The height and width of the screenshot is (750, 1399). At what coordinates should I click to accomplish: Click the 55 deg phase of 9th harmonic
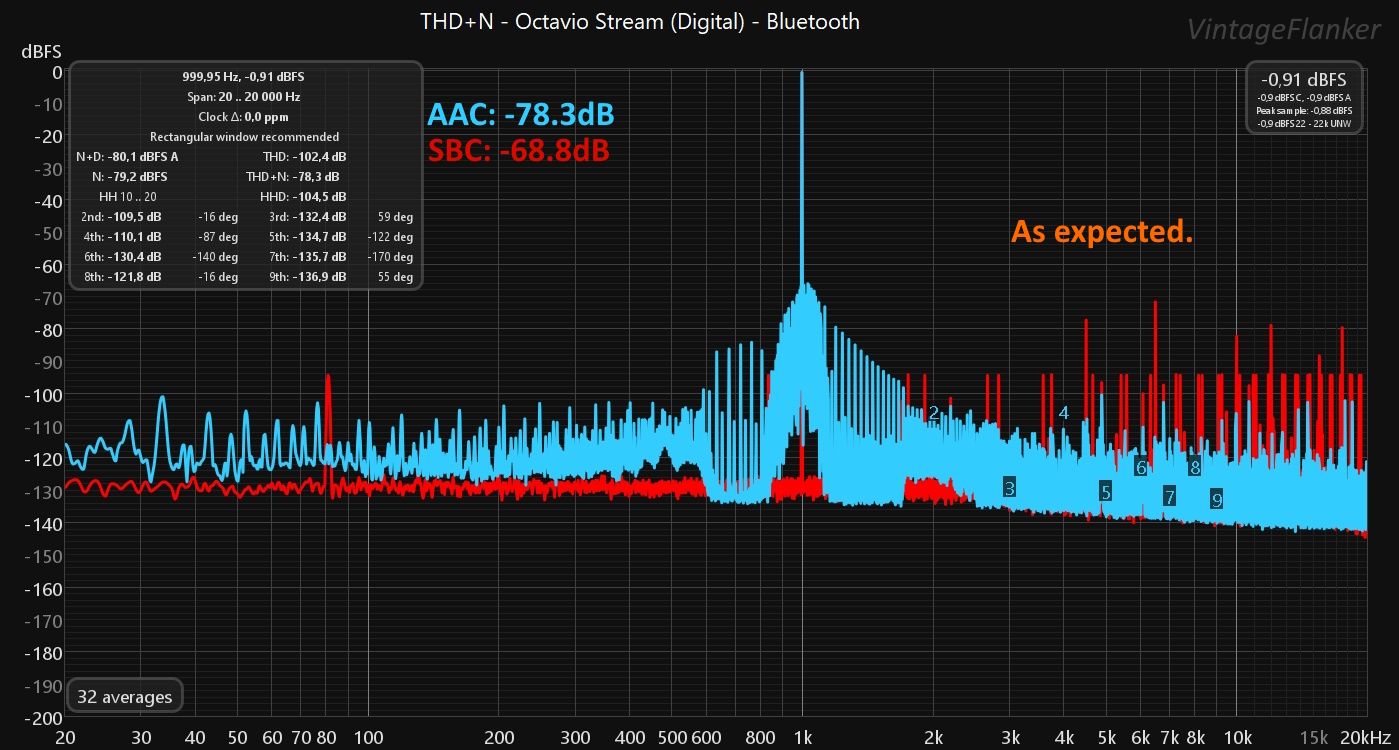click(395, 277)
